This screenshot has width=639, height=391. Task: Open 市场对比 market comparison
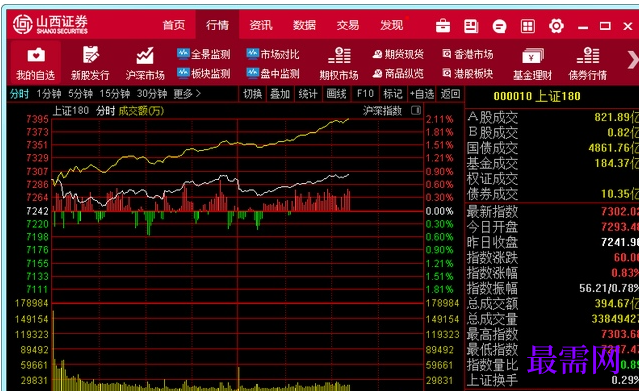coord(273,54)
